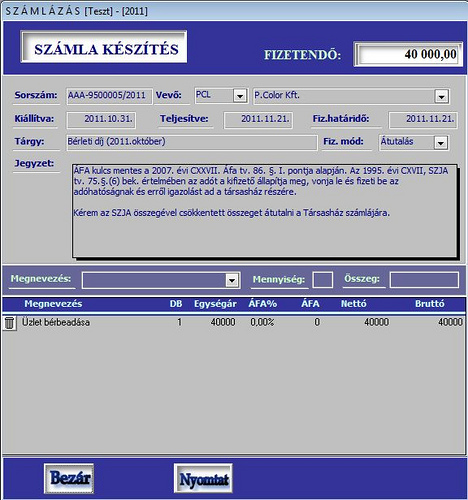Viewport: 468px width, 500px height.
Task: Click the Fizetendő total amount box
Action: tap(408, 54)
